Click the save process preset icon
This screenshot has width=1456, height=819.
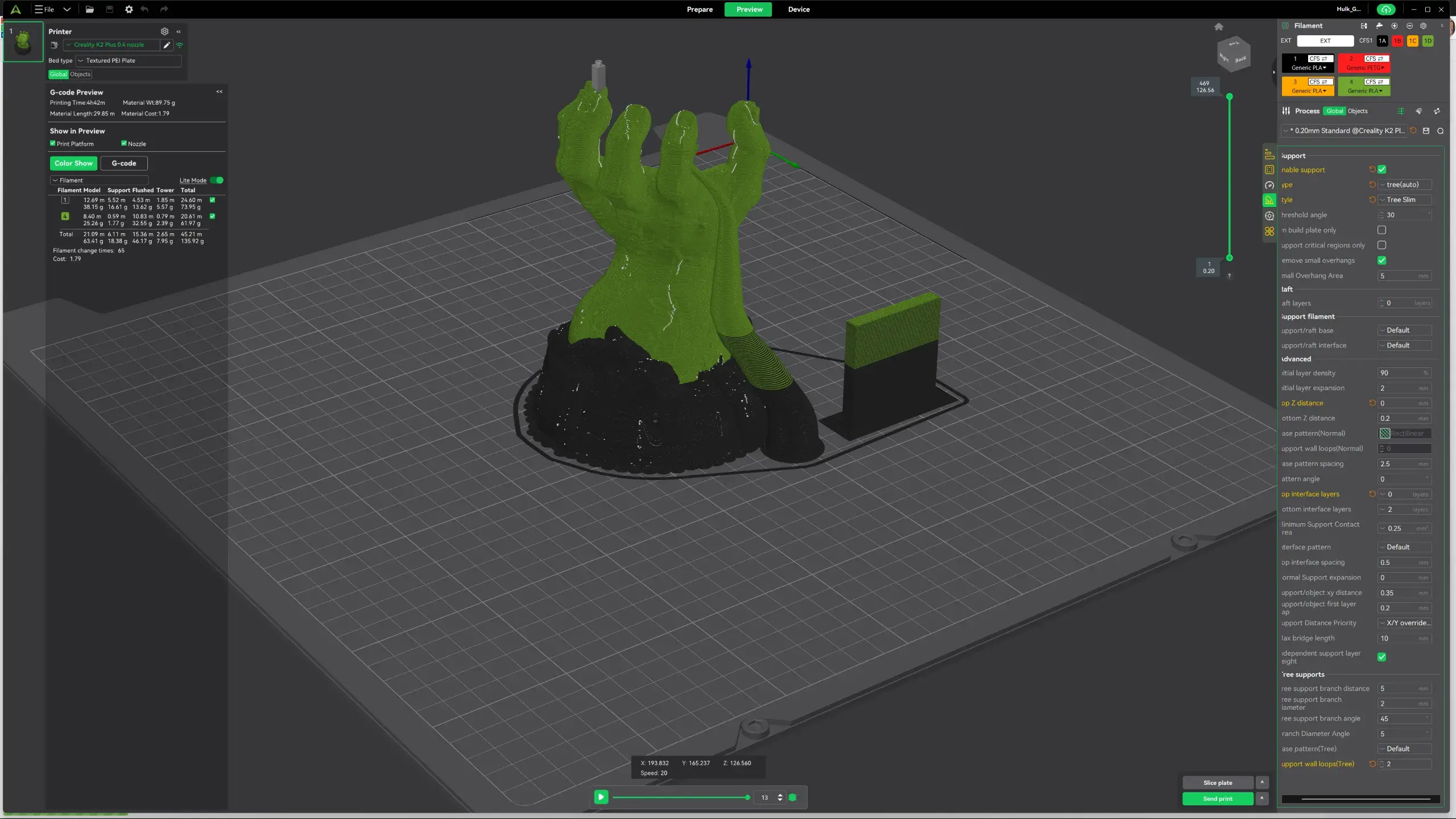[1426, 131]
